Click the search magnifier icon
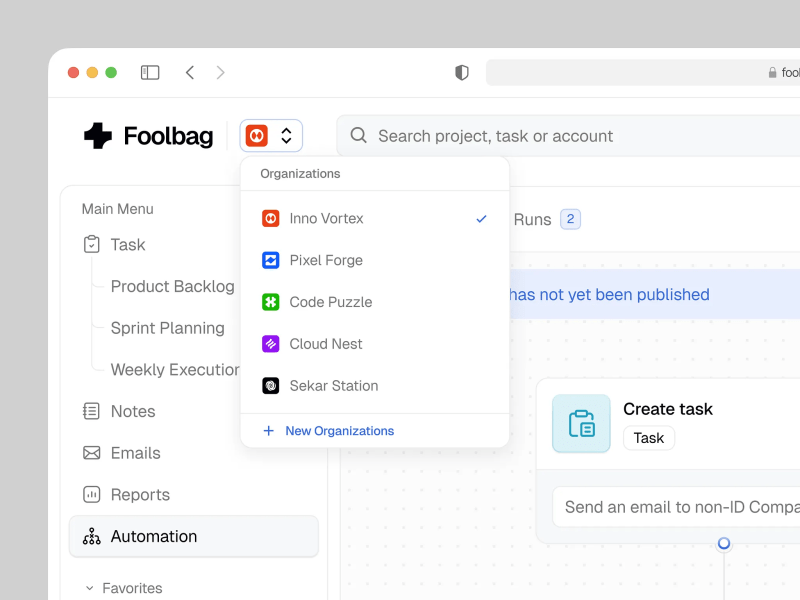Screen dimensions: 800x600 point(358,135)
